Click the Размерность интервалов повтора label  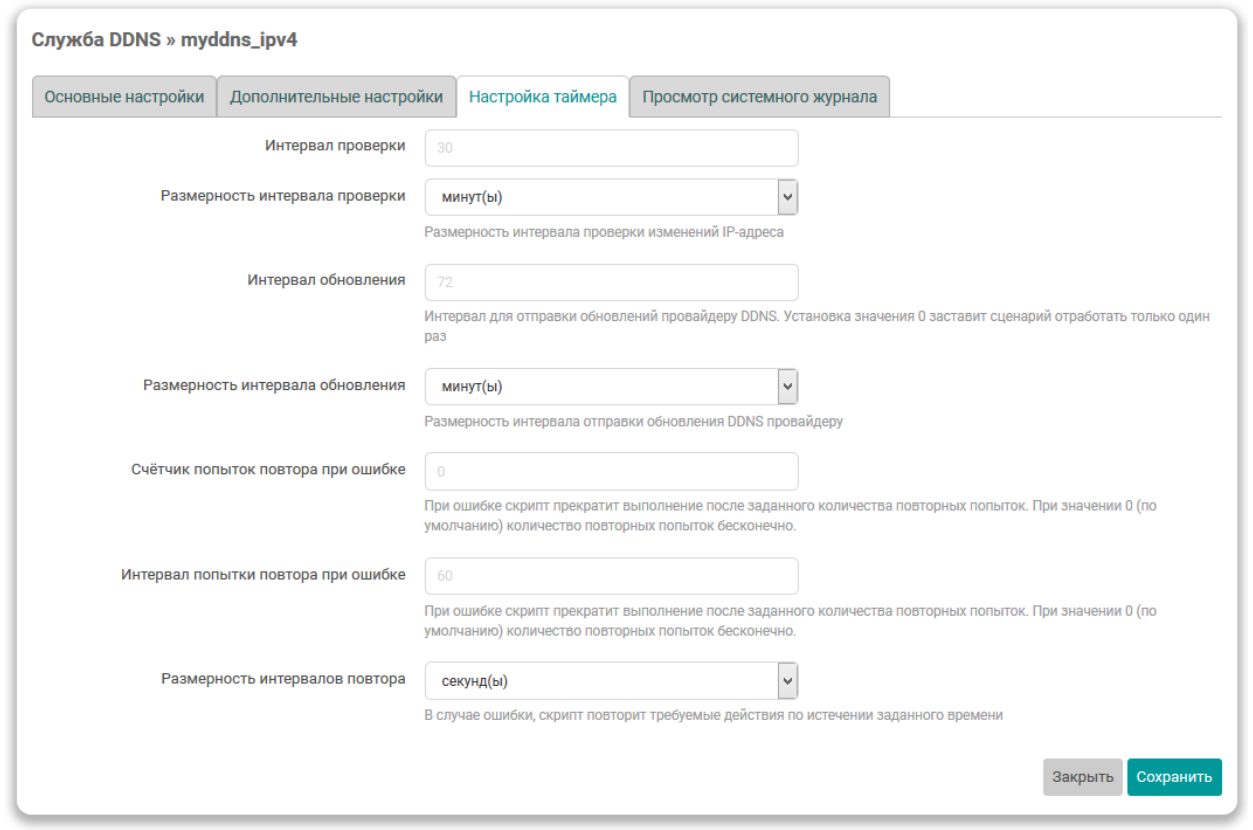[283, 679]
